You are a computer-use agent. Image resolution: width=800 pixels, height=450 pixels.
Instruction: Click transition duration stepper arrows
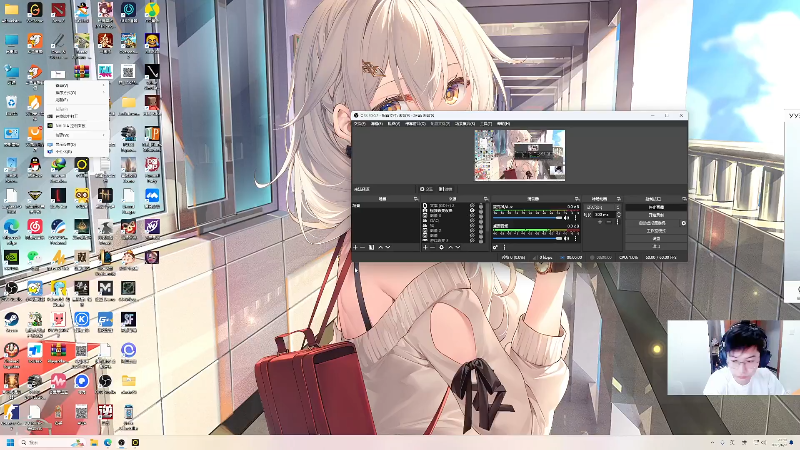619,215
